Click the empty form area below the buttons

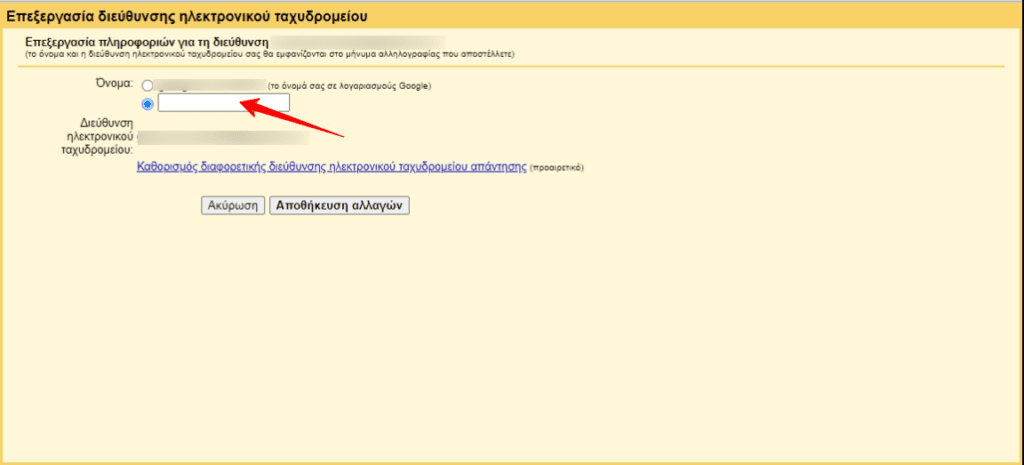(500, 330)
